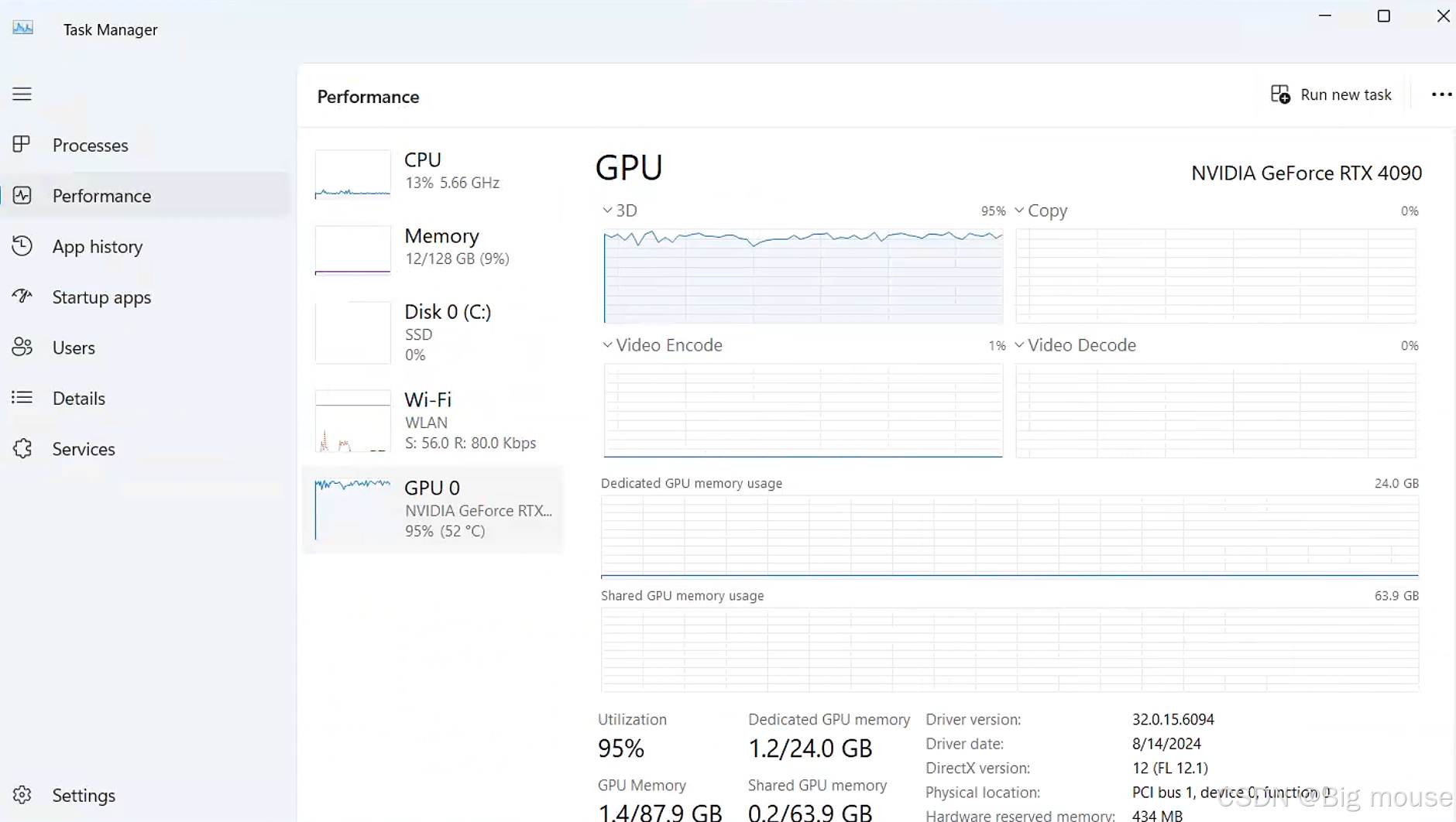
Task: Expand the Video Encode engine dropdown
Action: pyautogui.click(x=607, y=345)
